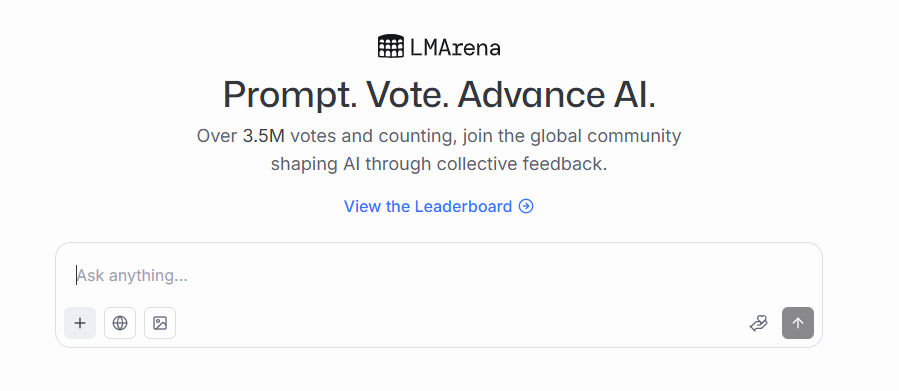Click the blinking text cursor in prompt box
899x391 pixels.
point(76,275)
